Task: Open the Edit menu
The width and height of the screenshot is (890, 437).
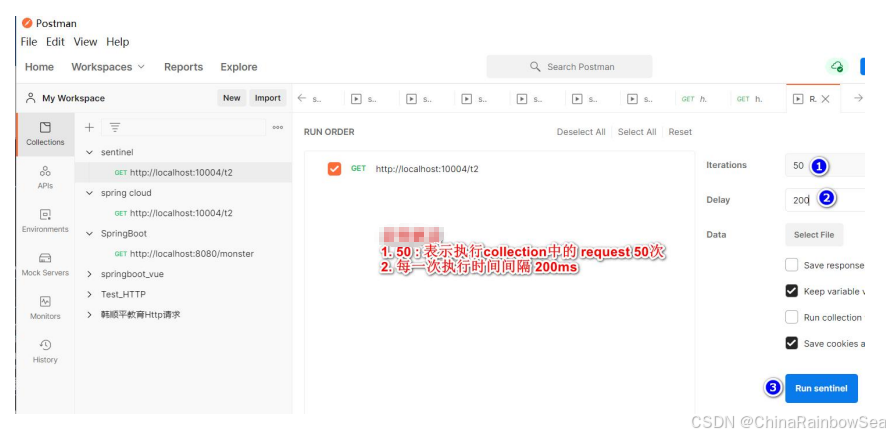Action: click(x=55, y=42)
